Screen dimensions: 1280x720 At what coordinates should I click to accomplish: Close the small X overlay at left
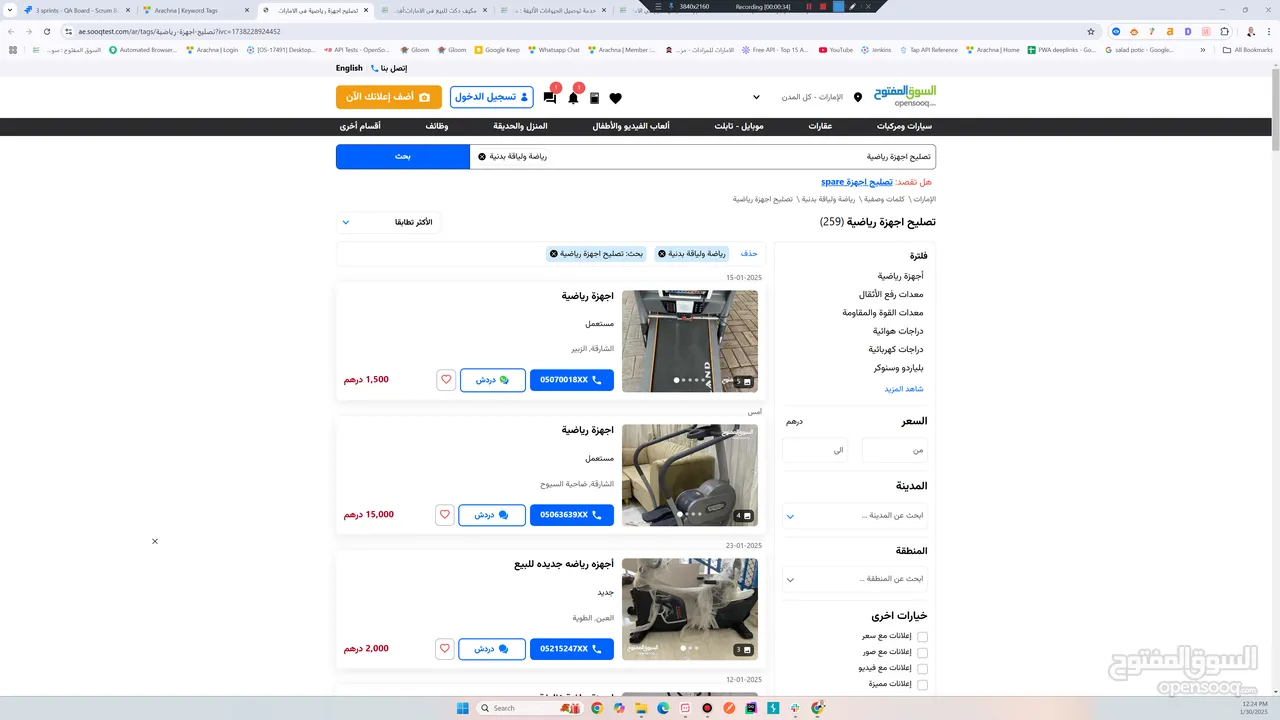(x=155, y=541)
